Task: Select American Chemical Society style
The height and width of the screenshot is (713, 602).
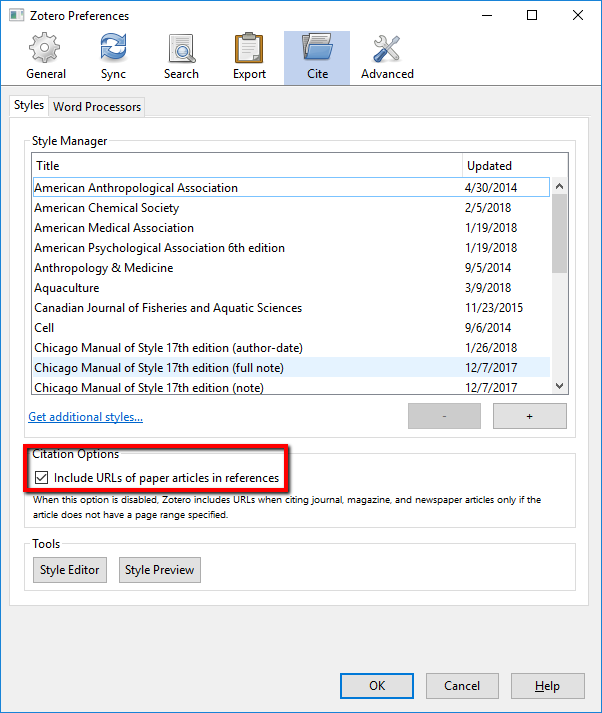Action: (291, 208)
